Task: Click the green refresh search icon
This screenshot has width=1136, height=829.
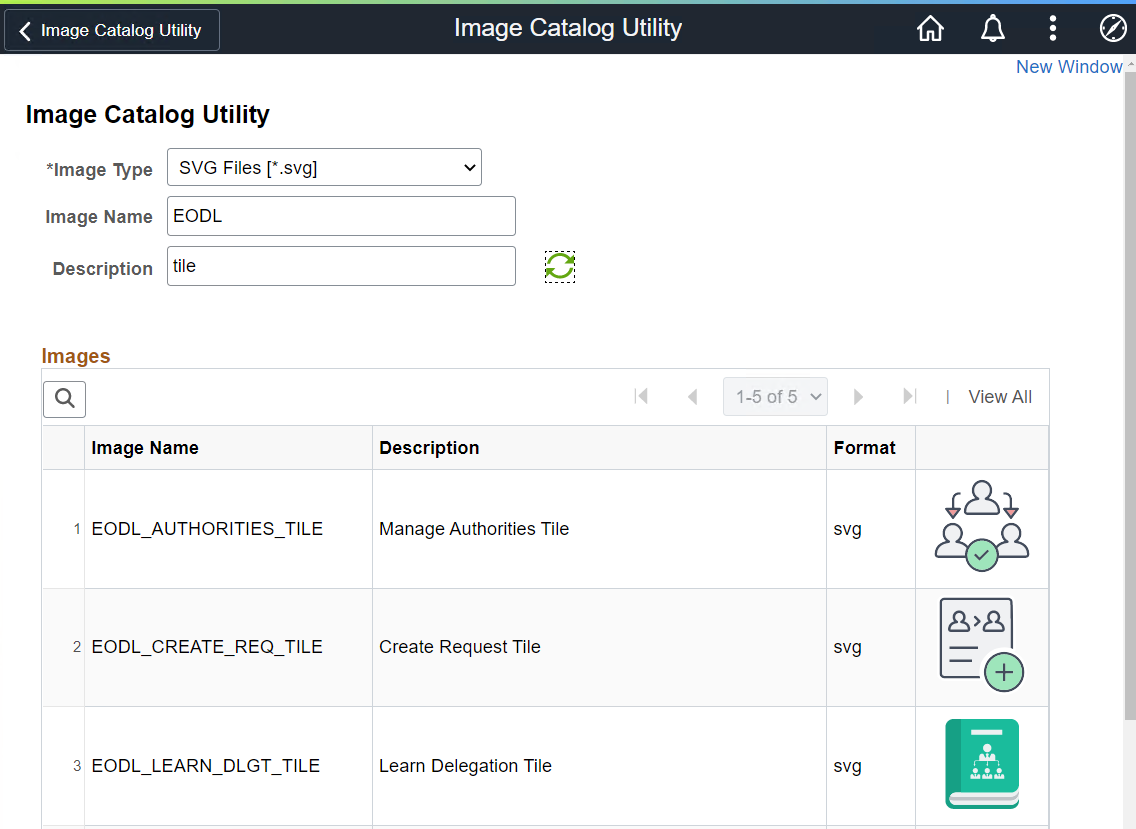Action: tap(560, 266)
